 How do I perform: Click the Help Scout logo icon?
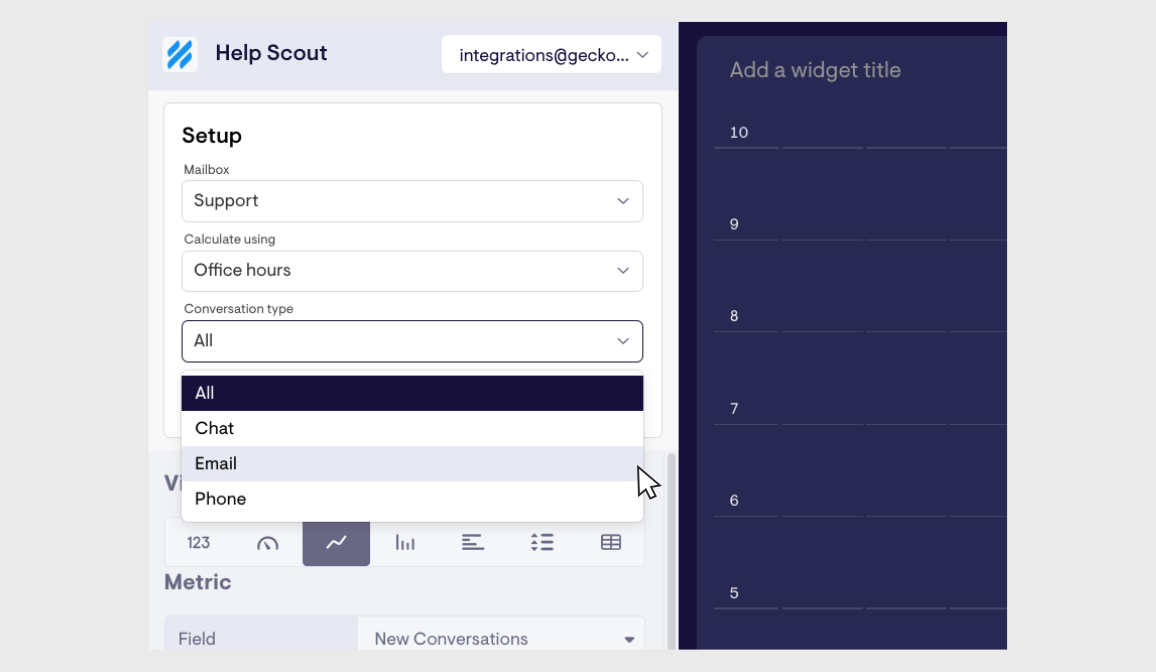180,54
